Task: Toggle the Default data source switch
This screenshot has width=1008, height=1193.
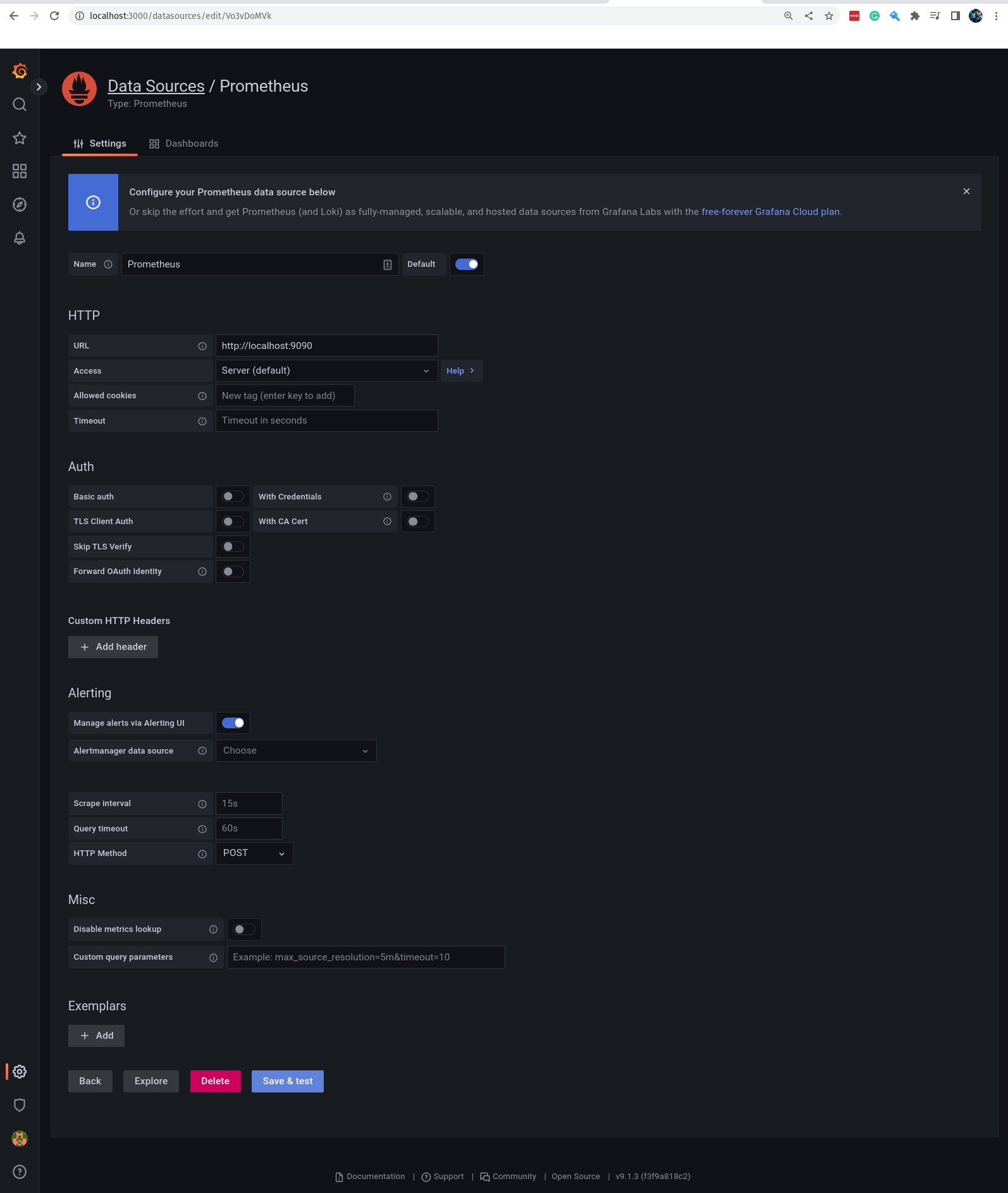Action: click(467, 264)
